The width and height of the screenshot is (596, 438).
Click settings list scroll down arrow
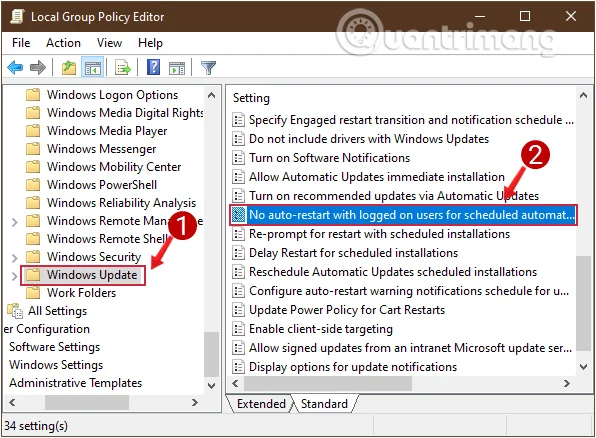pos(583,367)
